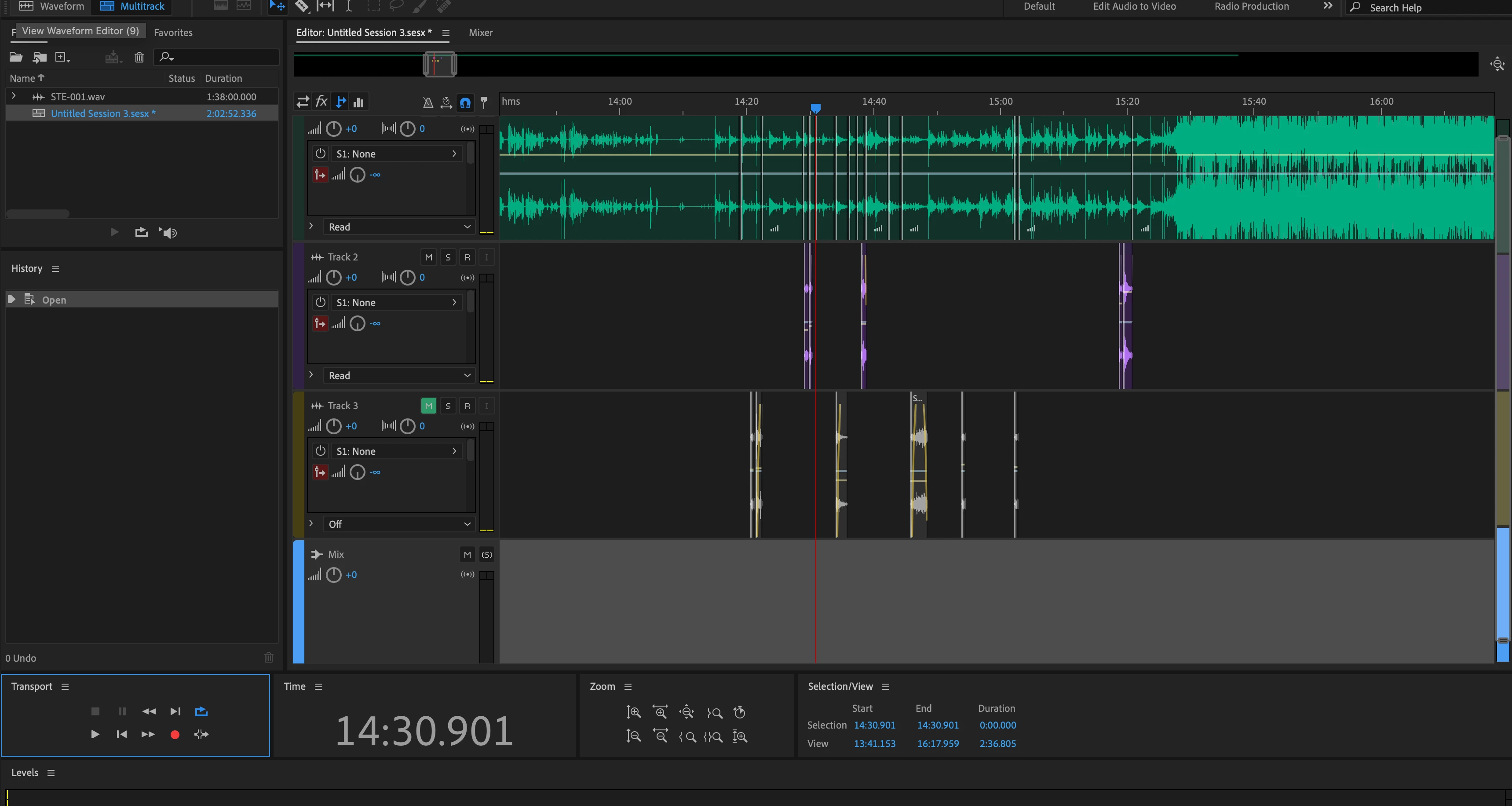Click Open File folder icon
The image size is (1512, 806).
tap(16, 57)
